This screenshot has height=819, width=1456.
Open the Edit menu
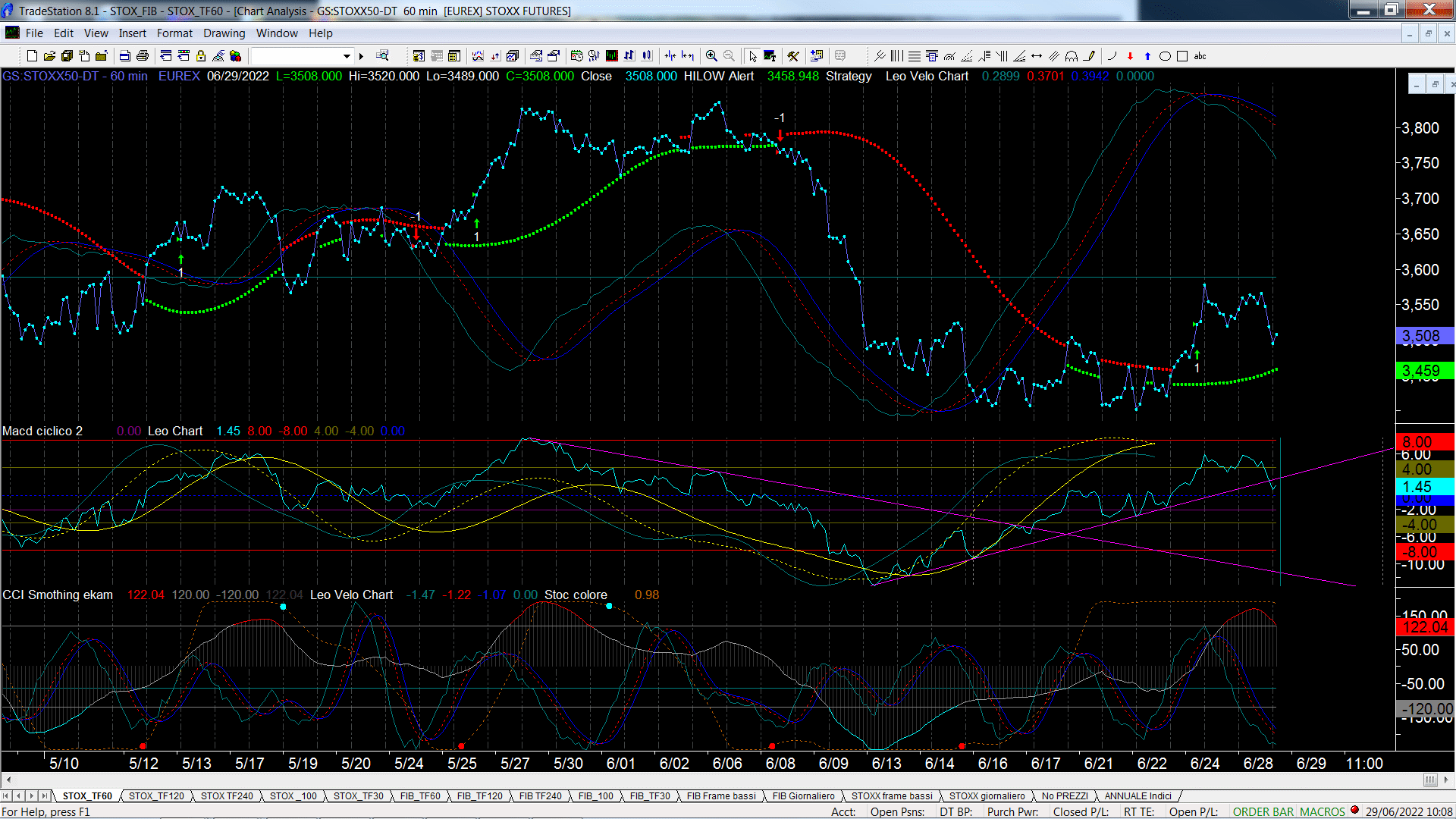click(64, 33)
